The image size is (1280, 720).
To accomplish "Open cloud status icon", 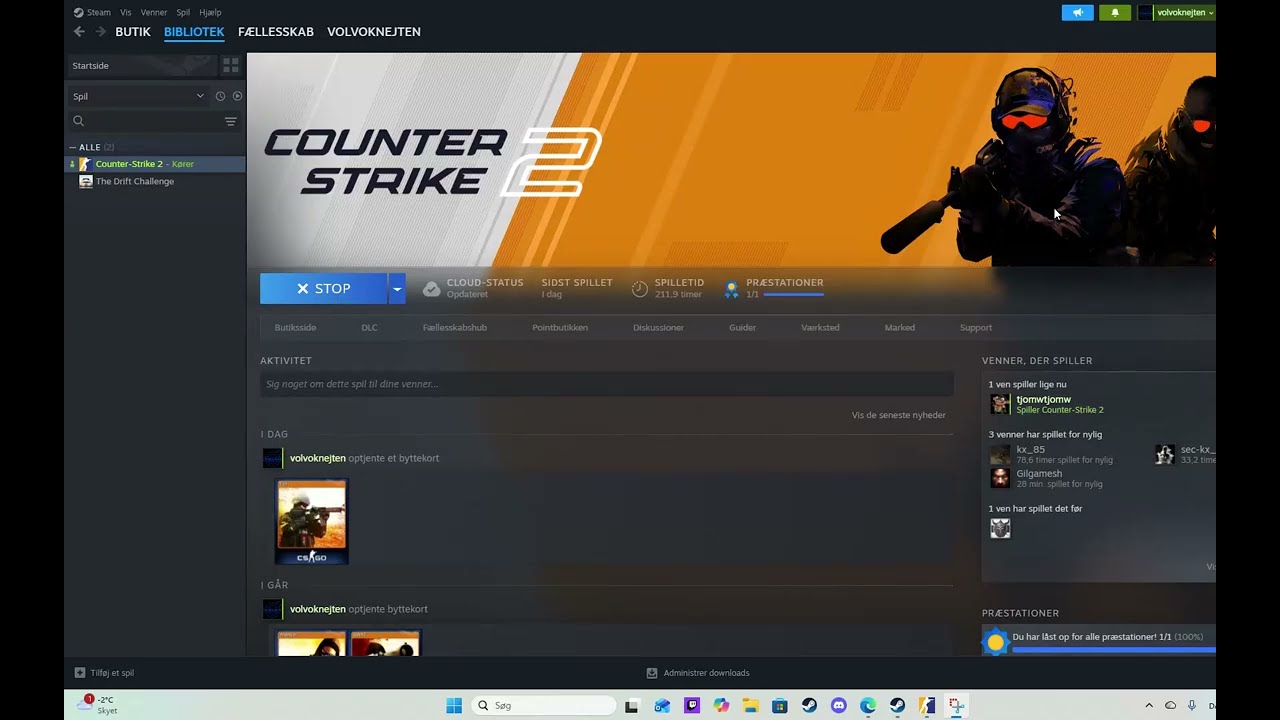I will pos(431,289).
